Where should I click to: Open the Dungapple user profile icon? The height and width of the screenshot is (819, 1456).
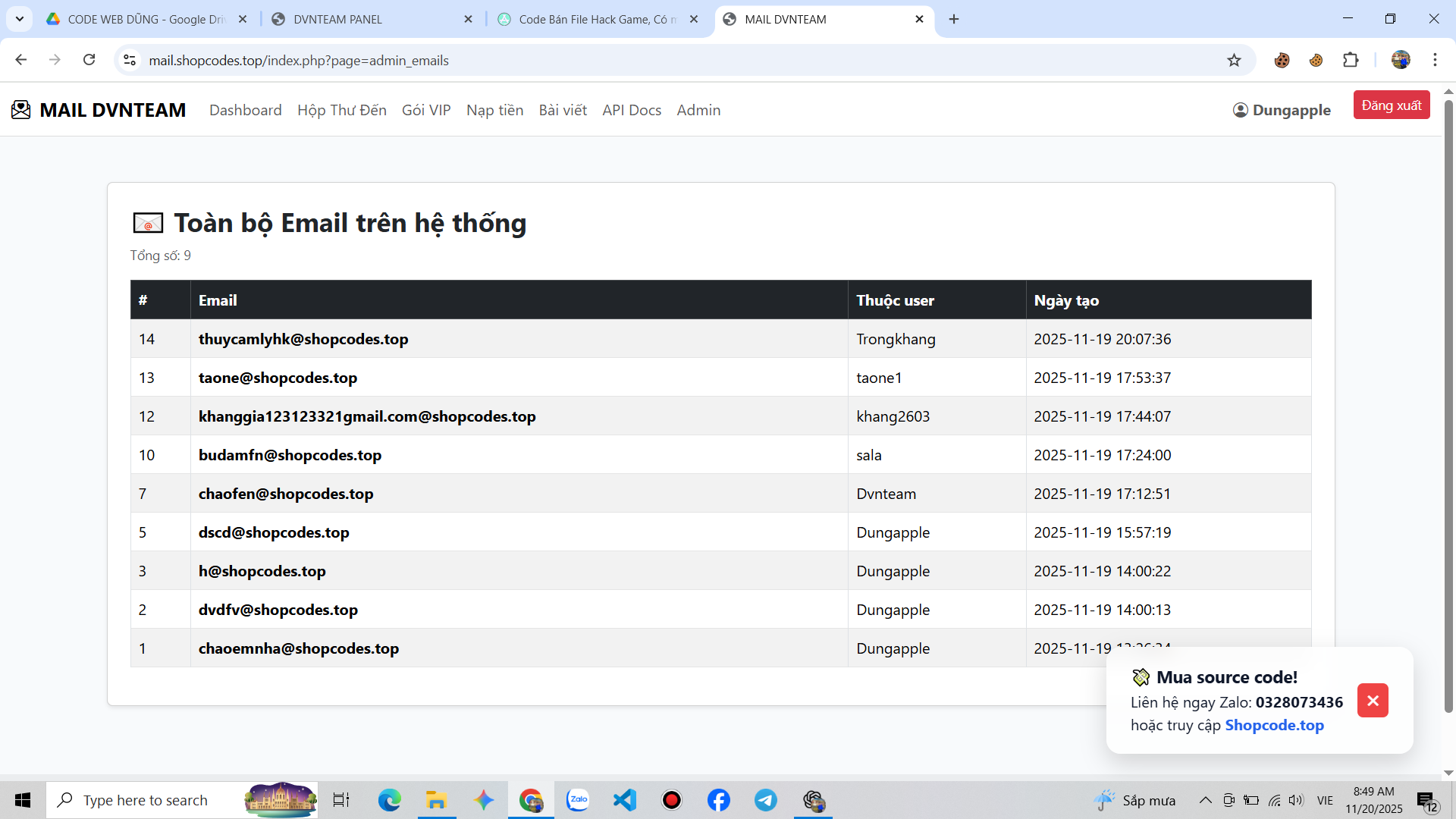tap(1241, 110)
